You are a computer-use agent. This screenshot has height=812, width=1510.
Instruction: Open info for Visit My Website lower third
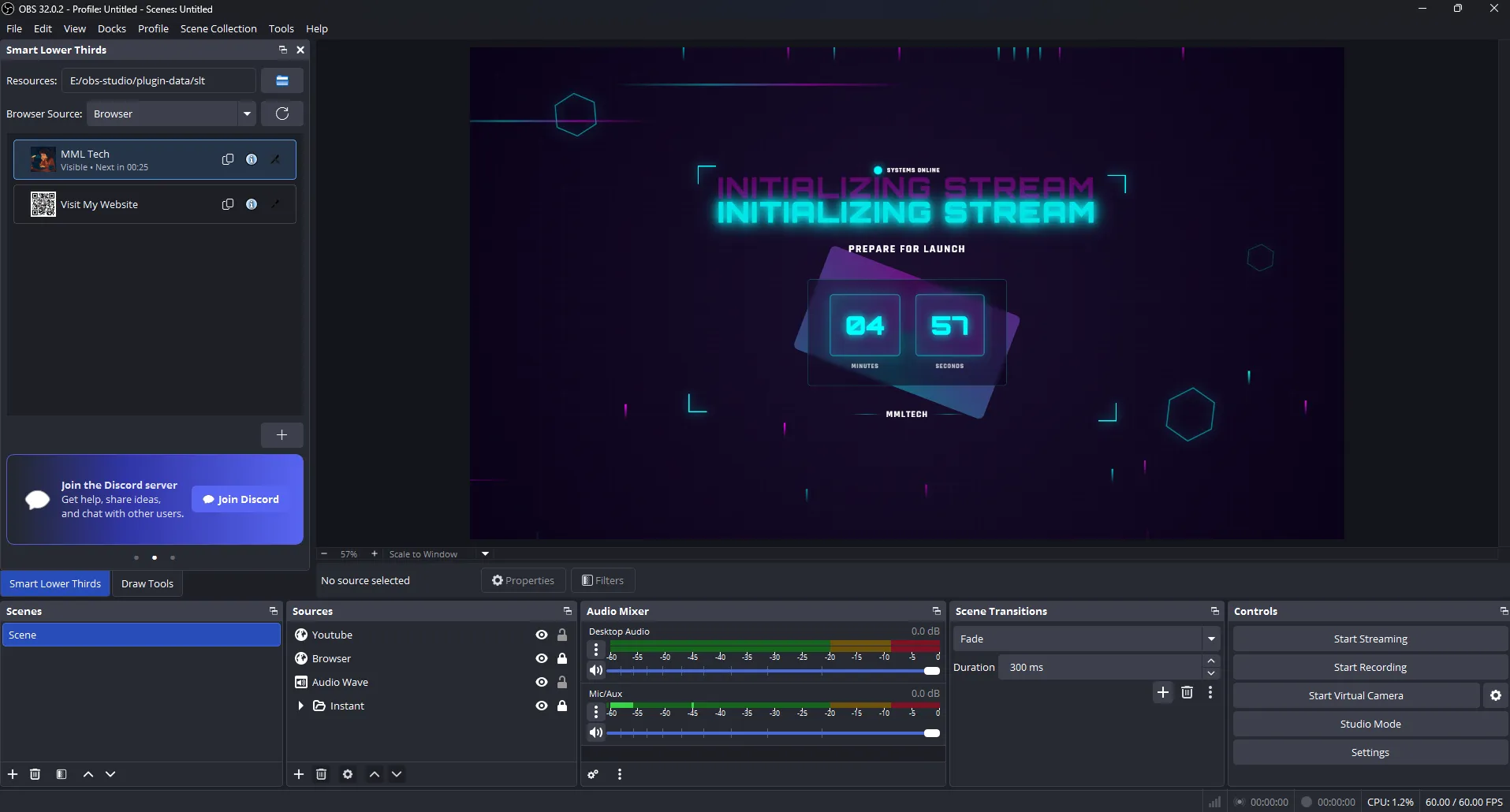251,203
